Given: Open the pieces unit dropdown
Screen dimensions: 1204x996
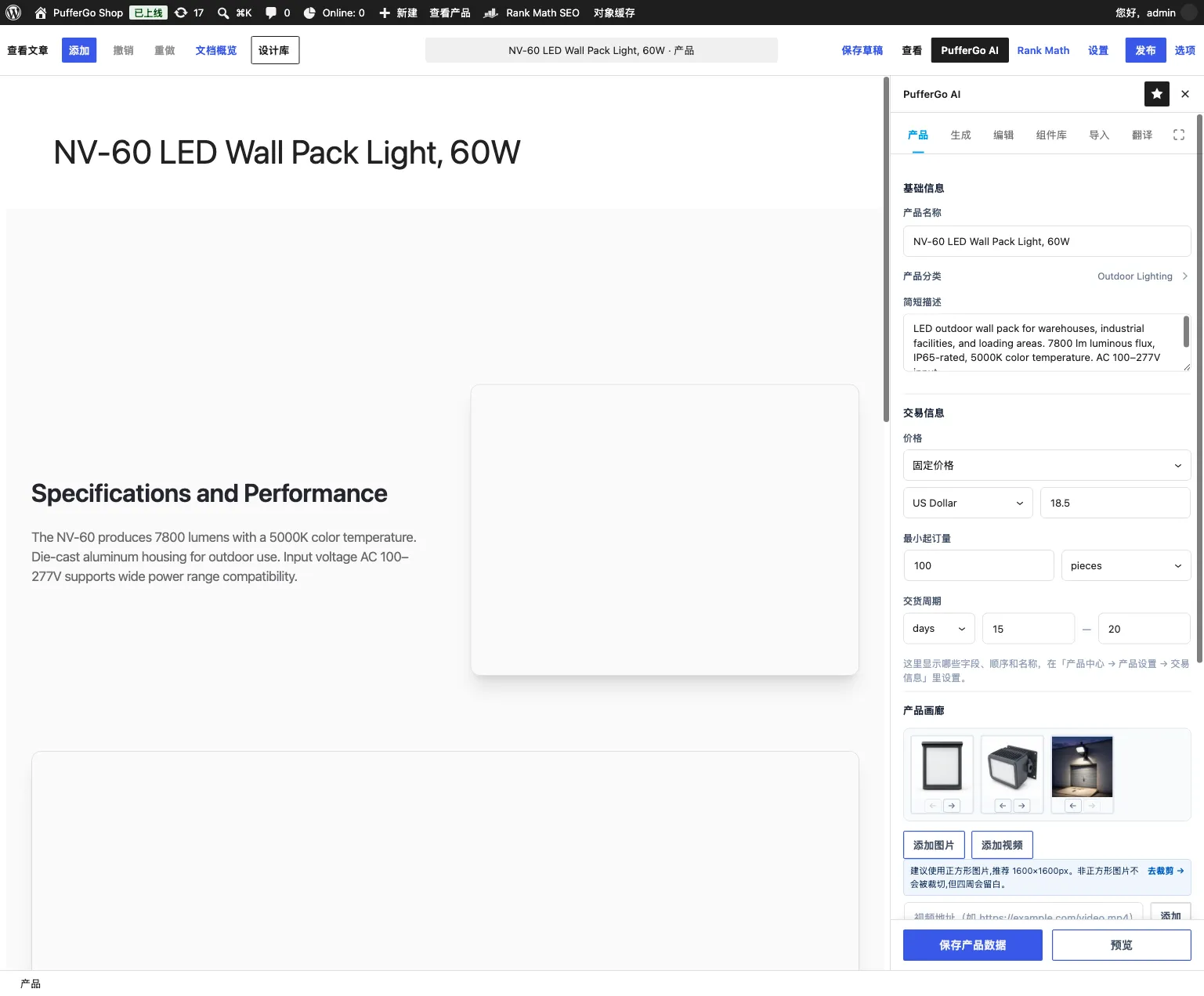Looking at the screenshot, I should [1126, 565].
